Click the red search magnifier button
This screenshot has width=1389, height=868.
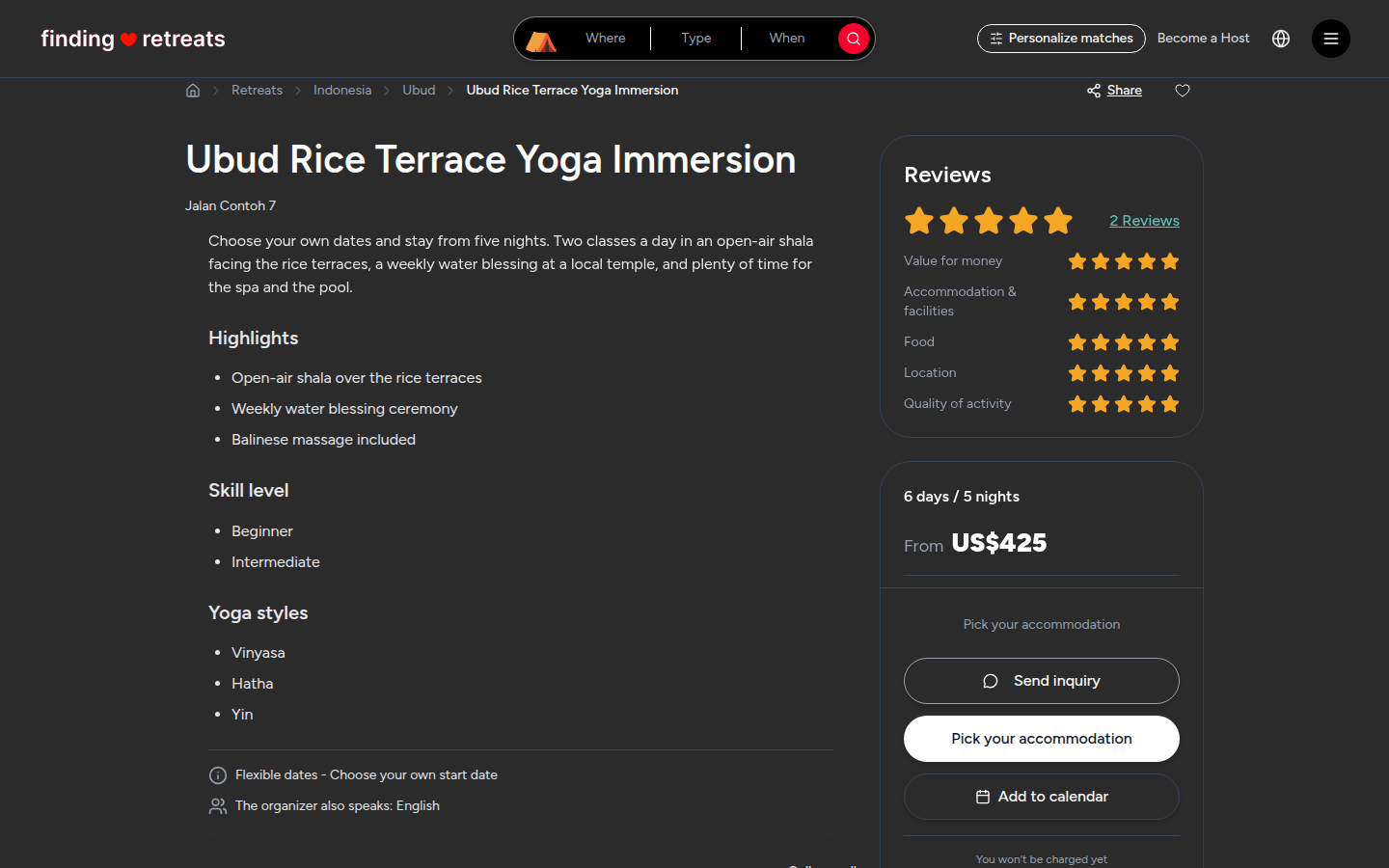[854, 39]
